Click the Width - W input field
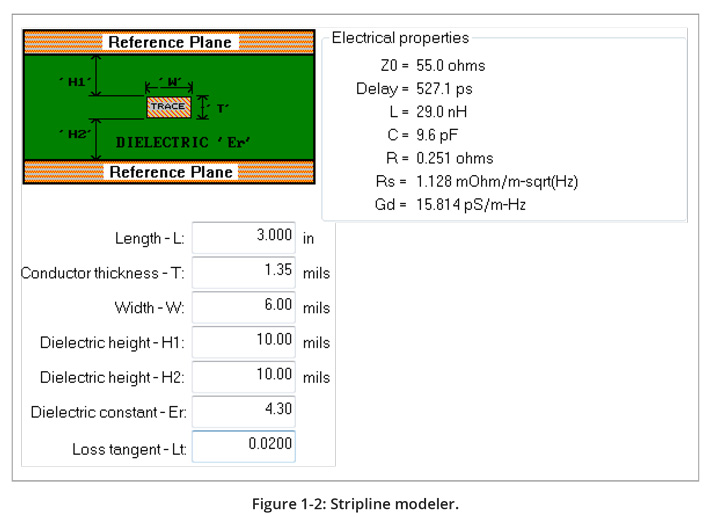Image resolution: width=710 pixels, height=517 pixels. coord(244,307)
